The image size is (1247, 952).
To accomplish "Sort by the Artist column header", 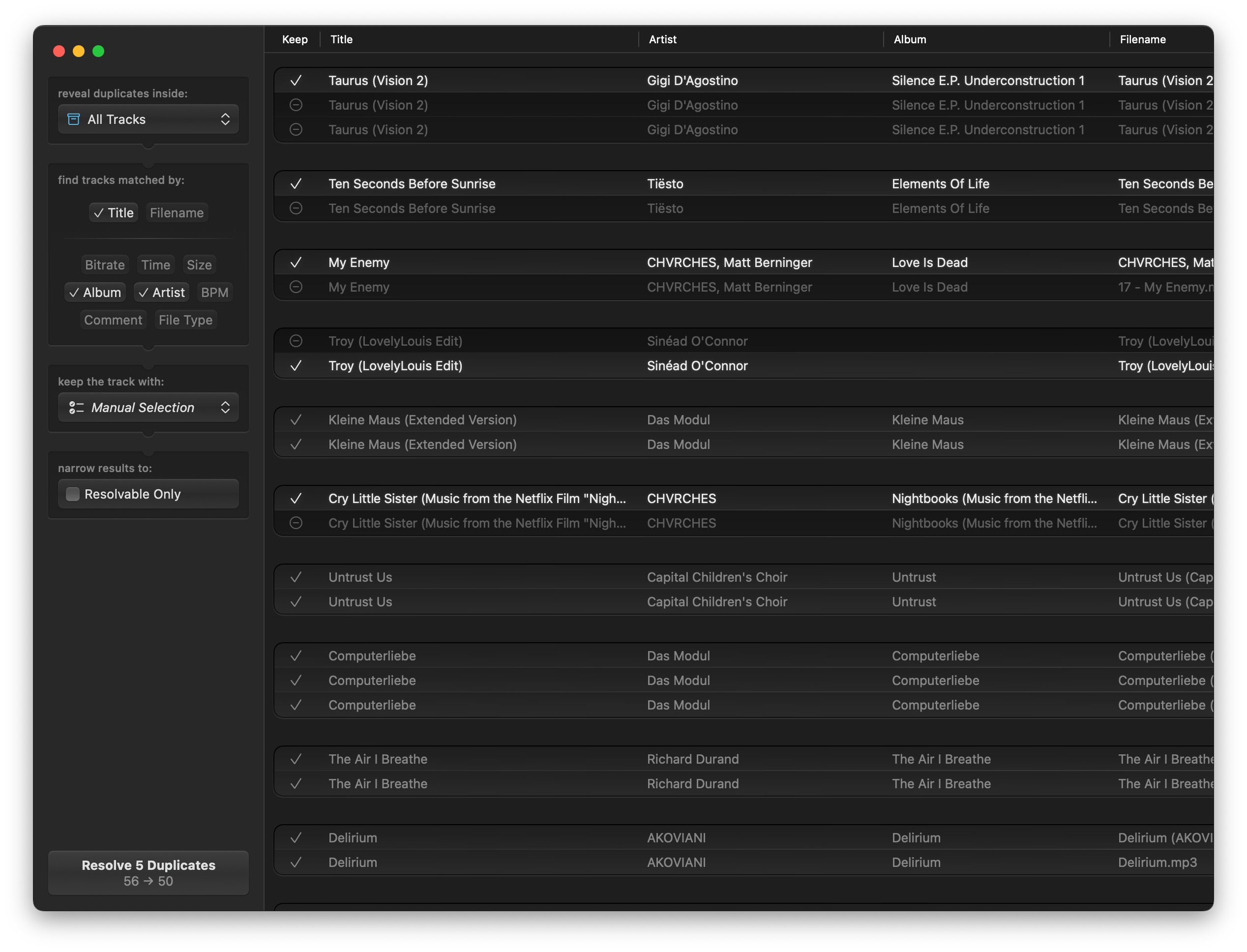I will pyautogui.click(x=662, y=40).
